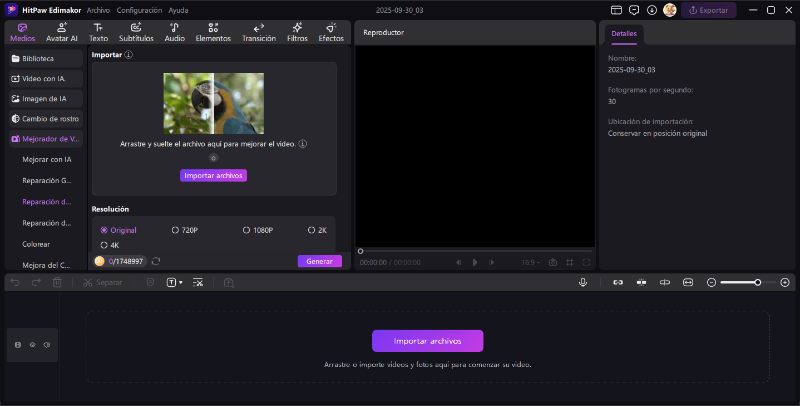The height and width of the screenshot is (406, 800).
Task: Zoom in timeline with plus icon
Action: (x=784, y=282)
